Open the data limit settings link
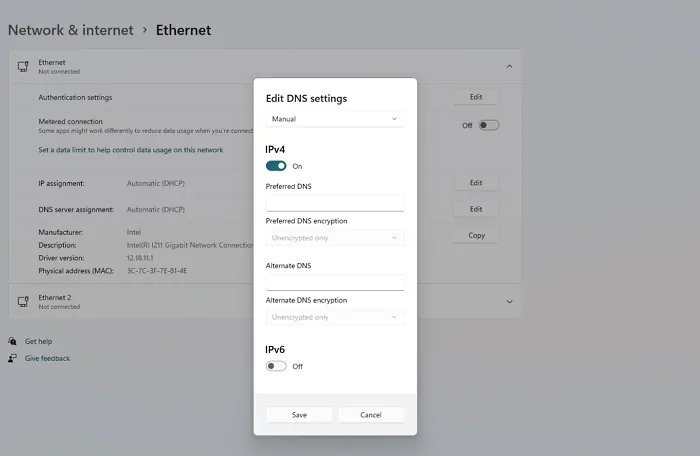Image resolution: width=700 pixels, height=456 pixels. click(130, 150)
